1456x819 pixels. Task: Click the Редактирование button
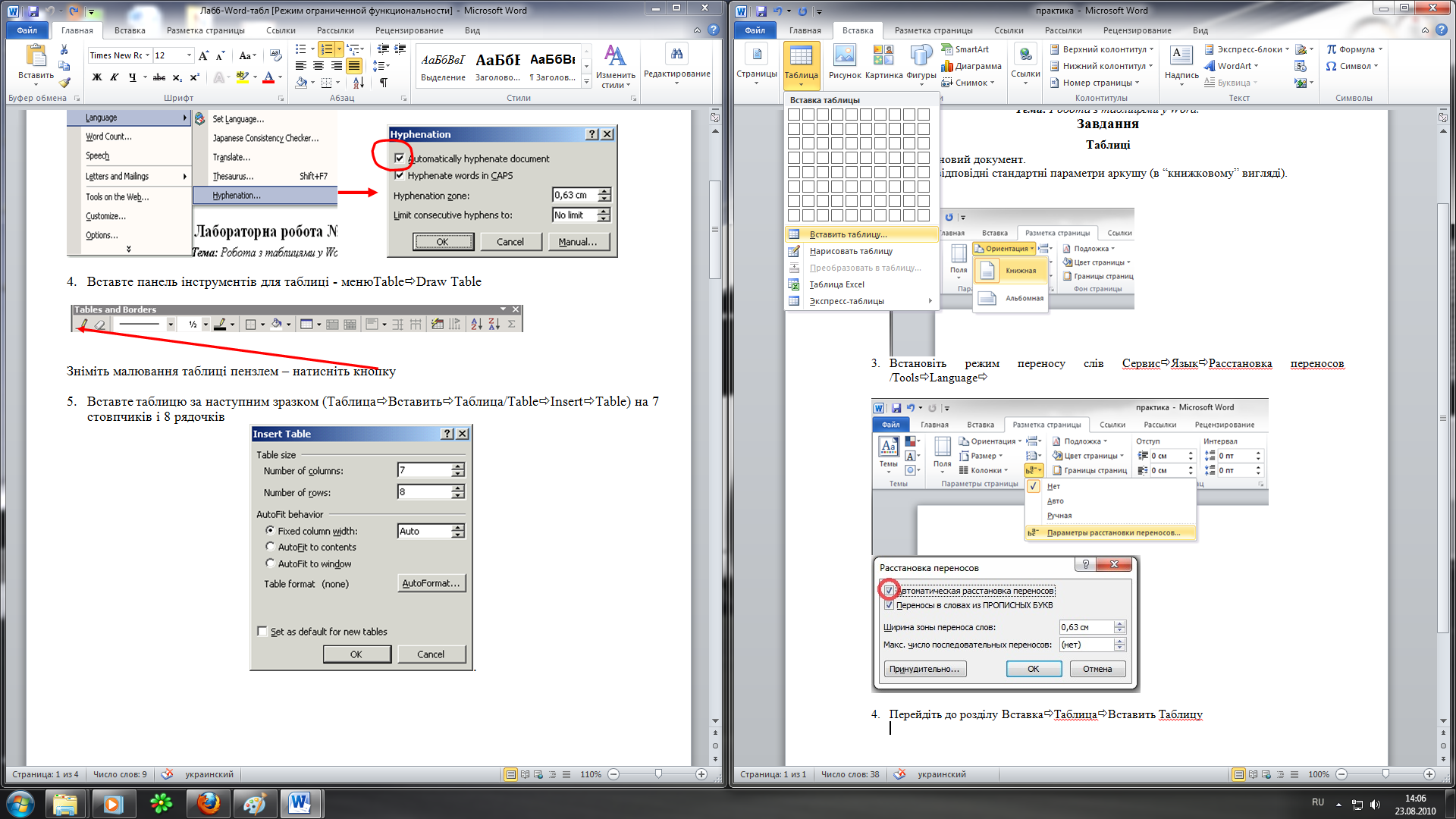(676, 64)
